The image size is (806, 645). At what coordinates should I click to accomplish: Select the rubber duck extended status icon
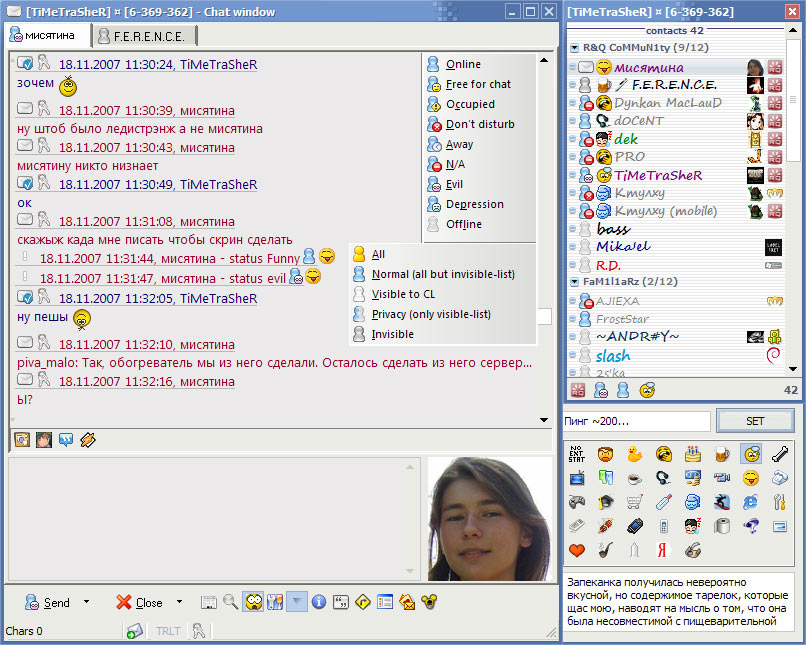[634, 453]
